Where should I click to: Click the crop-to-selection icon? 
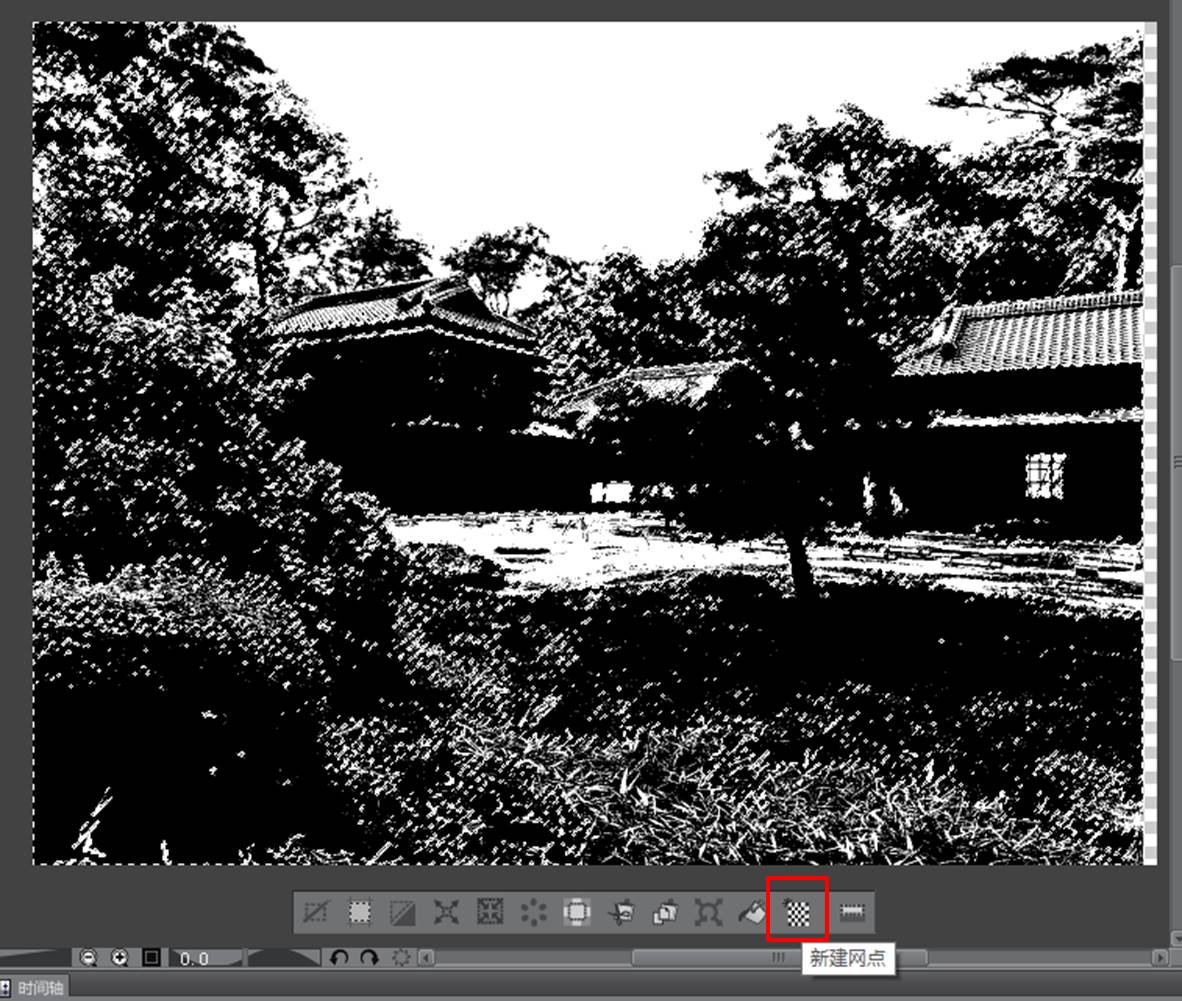point(360,912)
